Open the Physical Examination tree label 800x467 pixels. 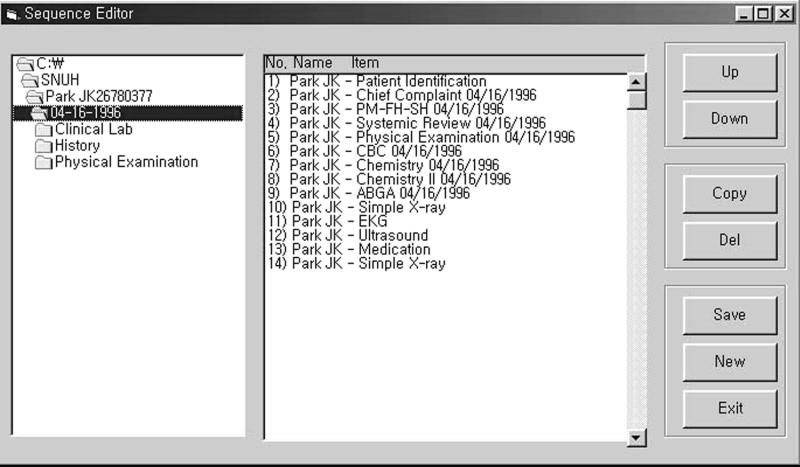[127, 162]
